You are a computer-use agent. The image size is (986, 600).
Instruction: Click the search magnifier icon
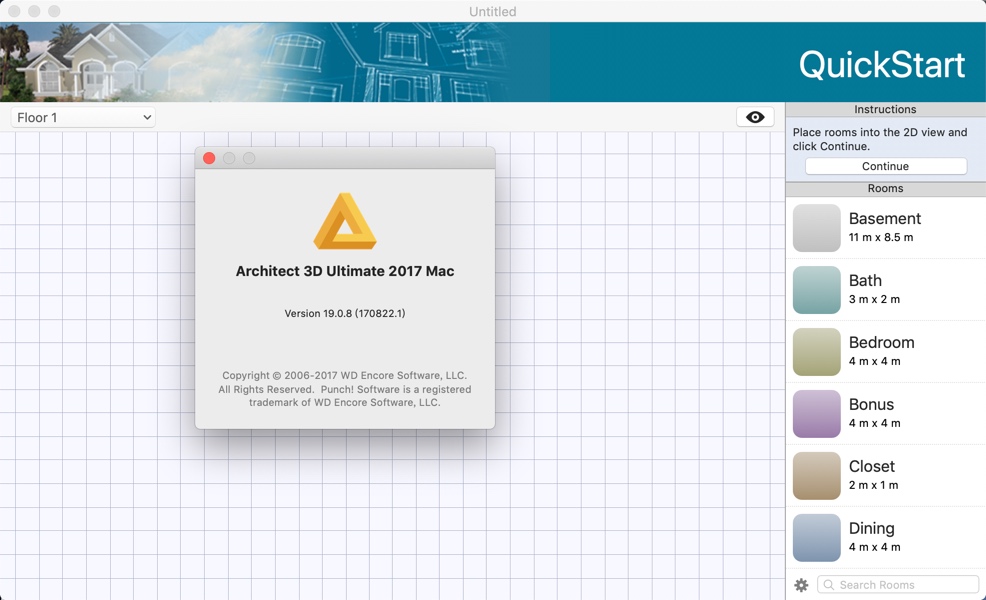click(829, 585)
